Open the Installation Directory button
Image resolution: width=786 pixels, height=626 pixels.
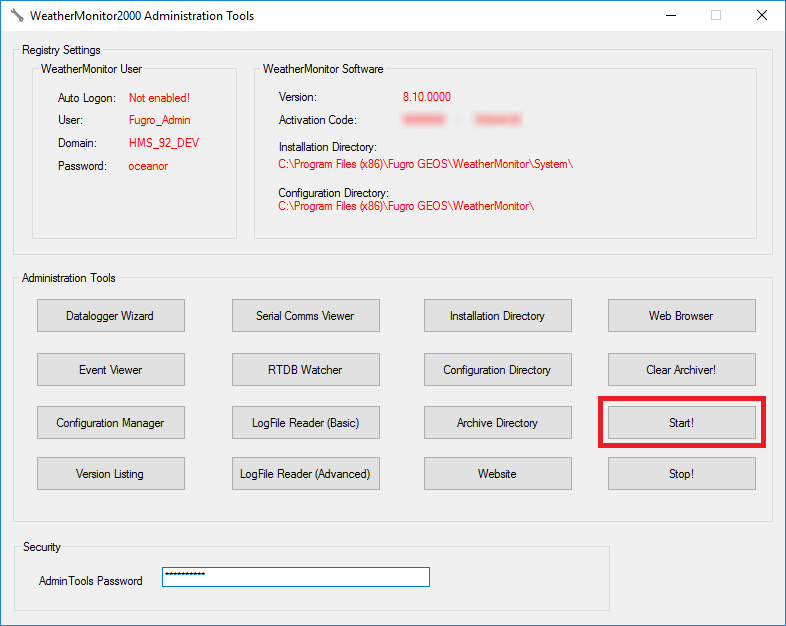(x=498, y=316)
